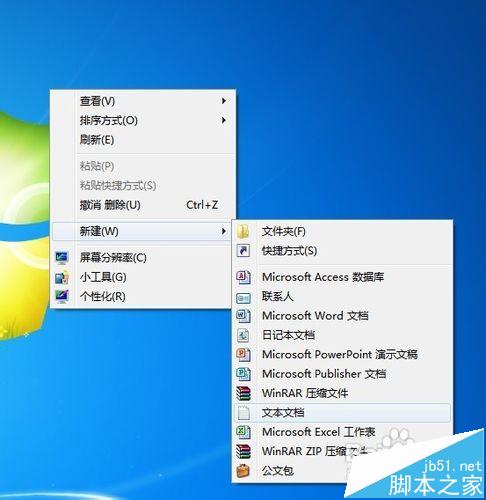
Task: Click the shortcut arrow icon beside 快捷方式(S)
Action: 243,250
